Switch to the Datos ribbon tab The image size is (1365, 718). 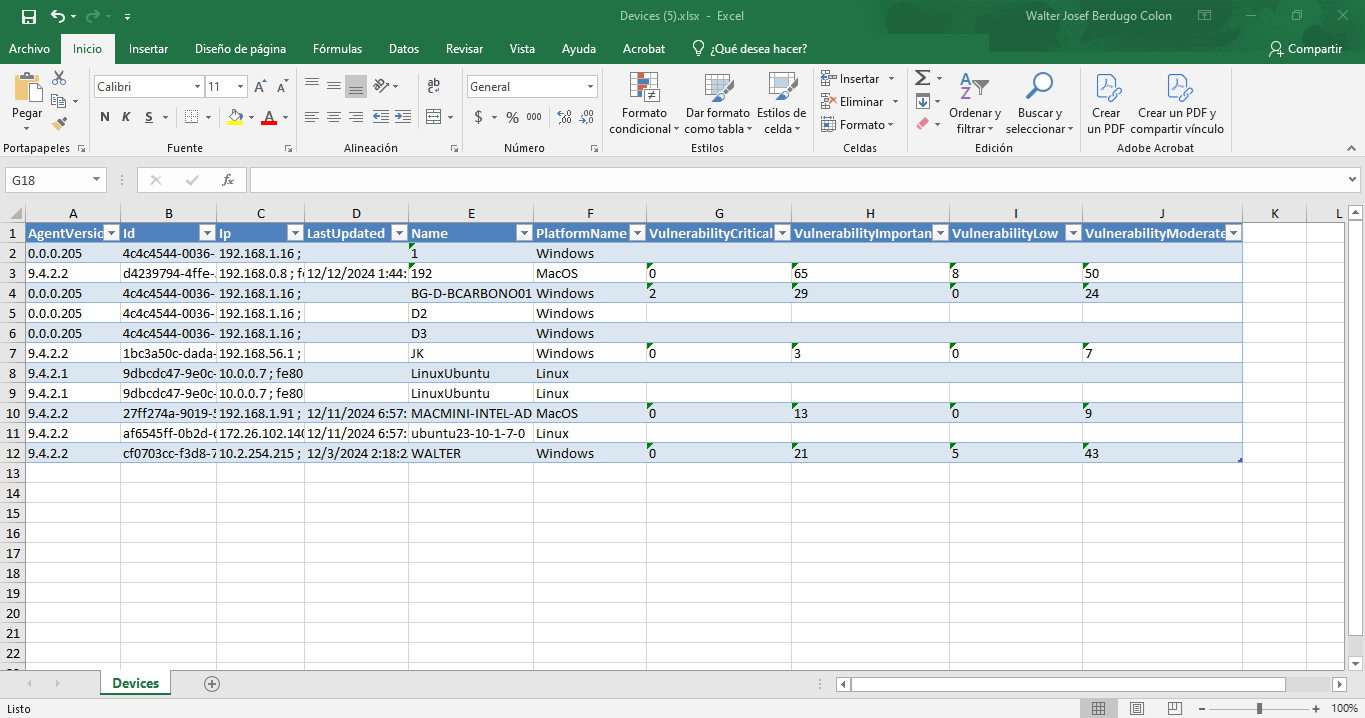click(404, 49)
